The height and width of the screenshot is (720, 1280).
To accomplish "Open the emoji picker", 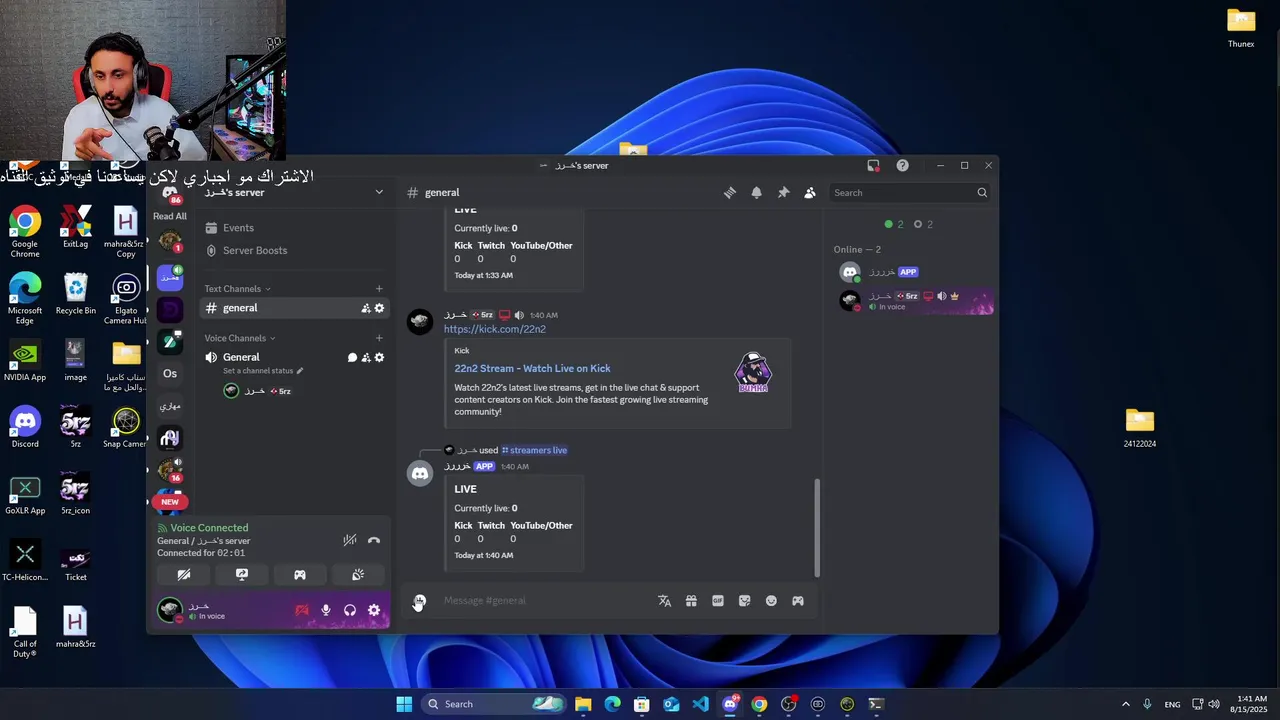I will (x=771, y=601).
